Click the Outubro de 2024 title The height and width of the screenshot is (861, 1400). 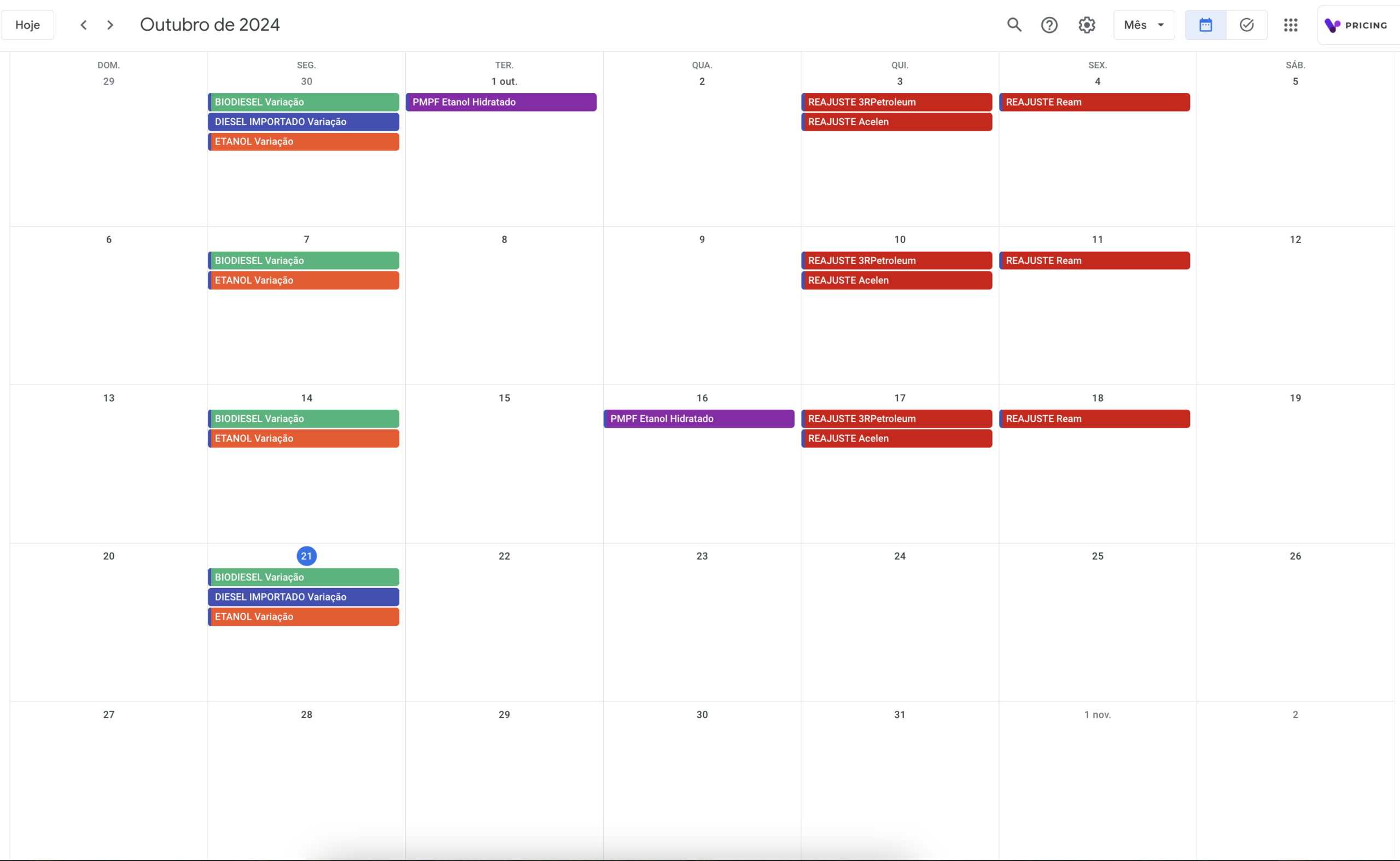[209, 25]
